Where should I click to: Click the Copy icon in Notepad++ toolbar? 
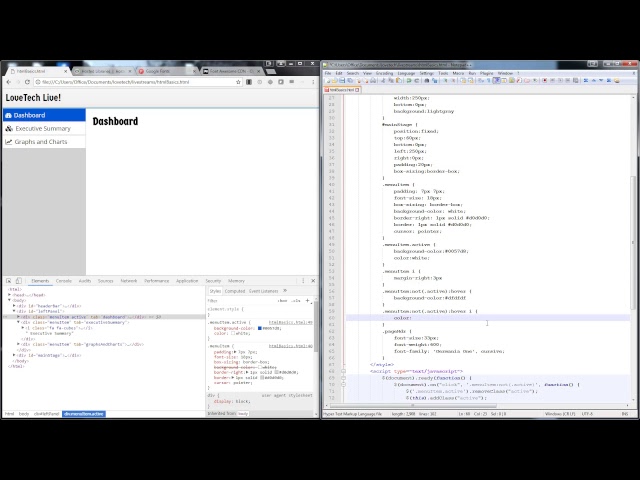click(x=391, y=80)
